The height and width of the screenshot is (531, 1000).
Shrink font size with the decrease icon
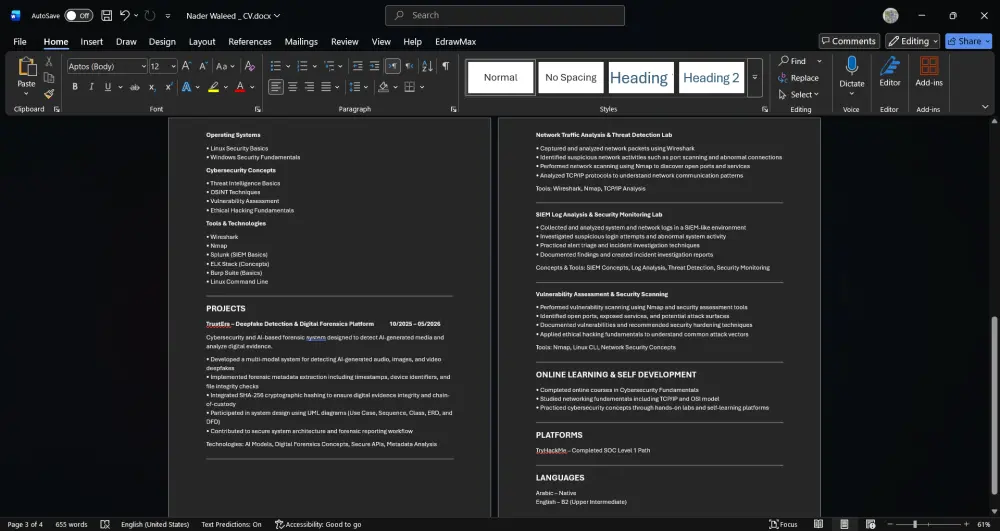point(203,66)
